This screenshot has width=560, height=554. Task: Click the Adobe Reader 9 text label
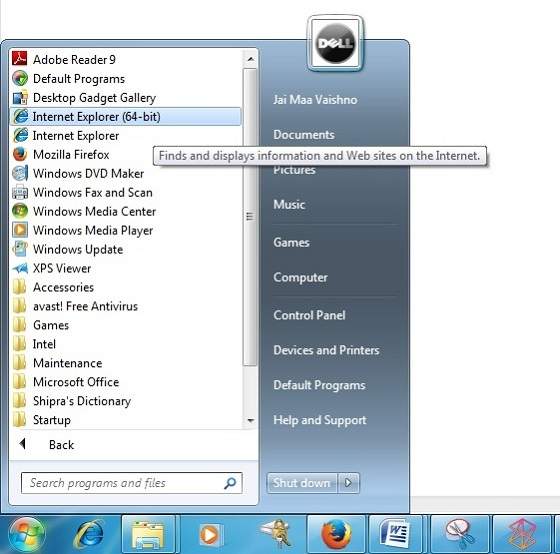click(x=74, y=60)
